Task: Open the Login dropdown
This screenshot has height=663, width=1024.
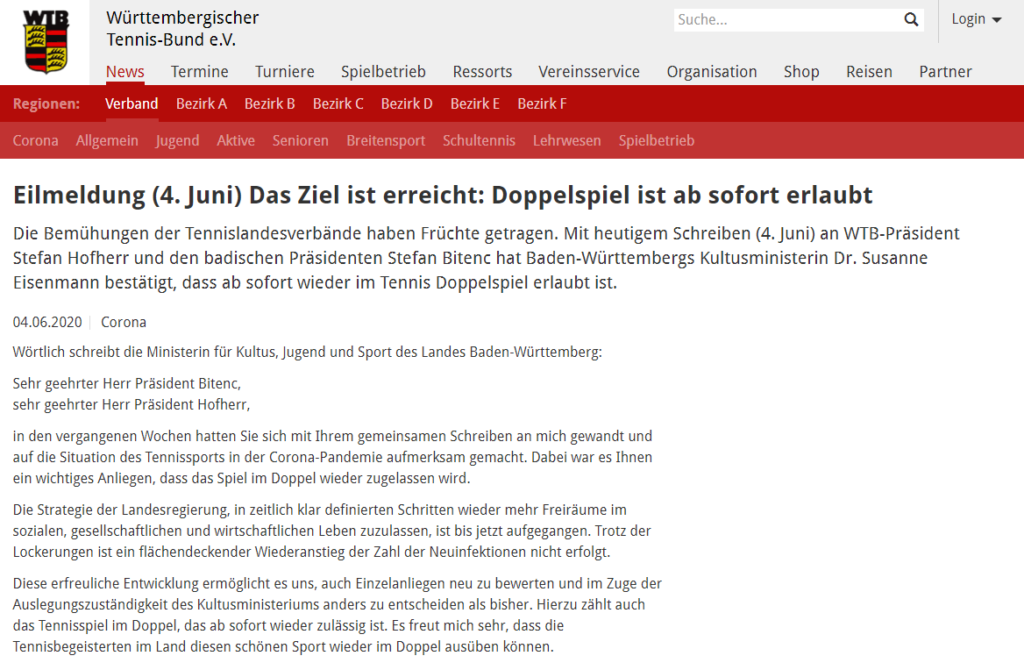Action: tap(976, 19)
